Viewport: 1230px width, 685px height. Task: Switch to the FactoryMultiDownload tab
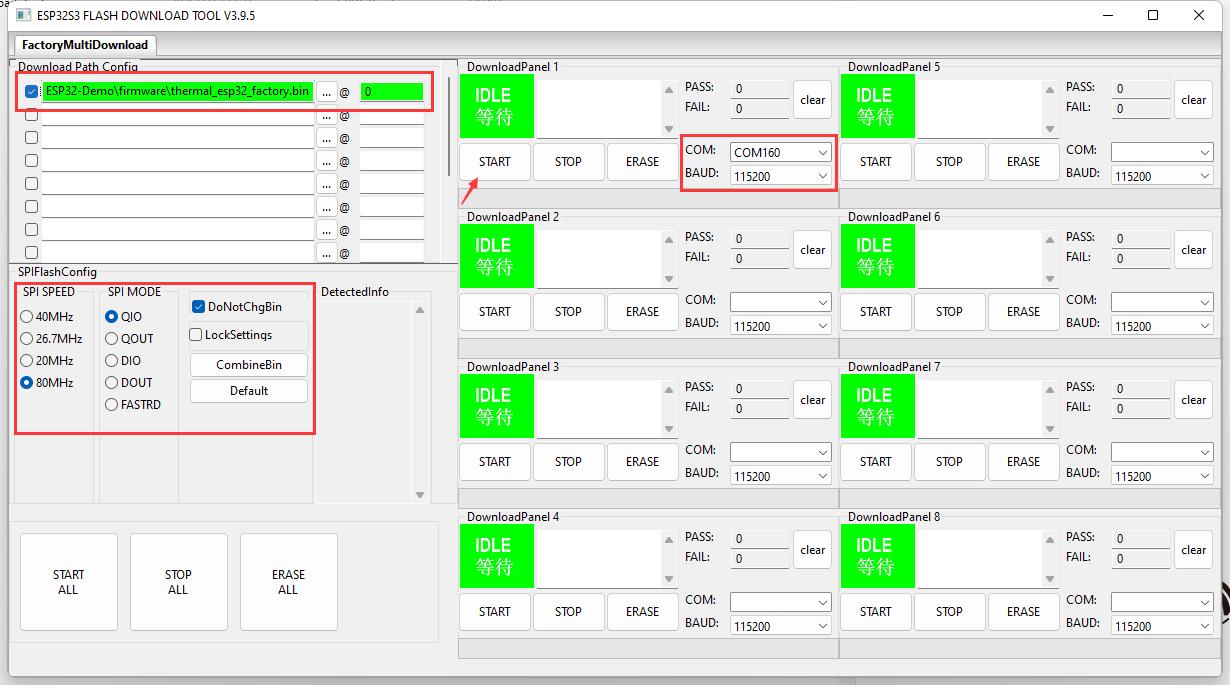(85, 45)
